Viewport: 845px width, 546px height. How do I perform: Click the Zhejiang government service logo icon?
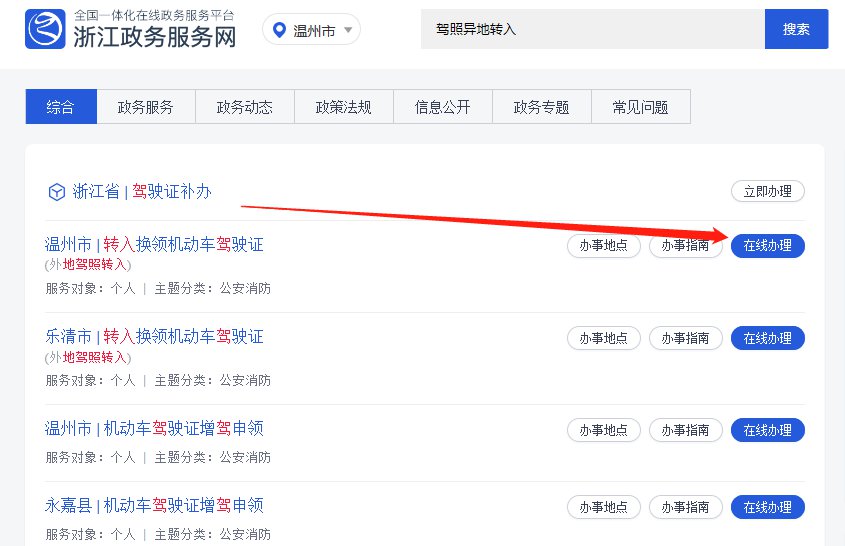(45, 29)
